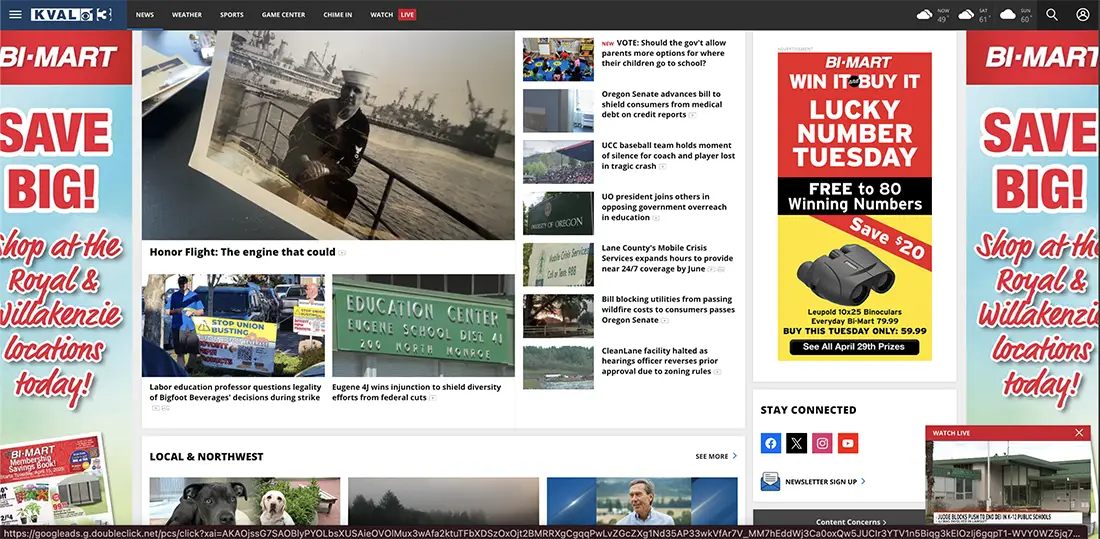Click the Mobile Crisis Services sign thumbnail

(558, 265)
